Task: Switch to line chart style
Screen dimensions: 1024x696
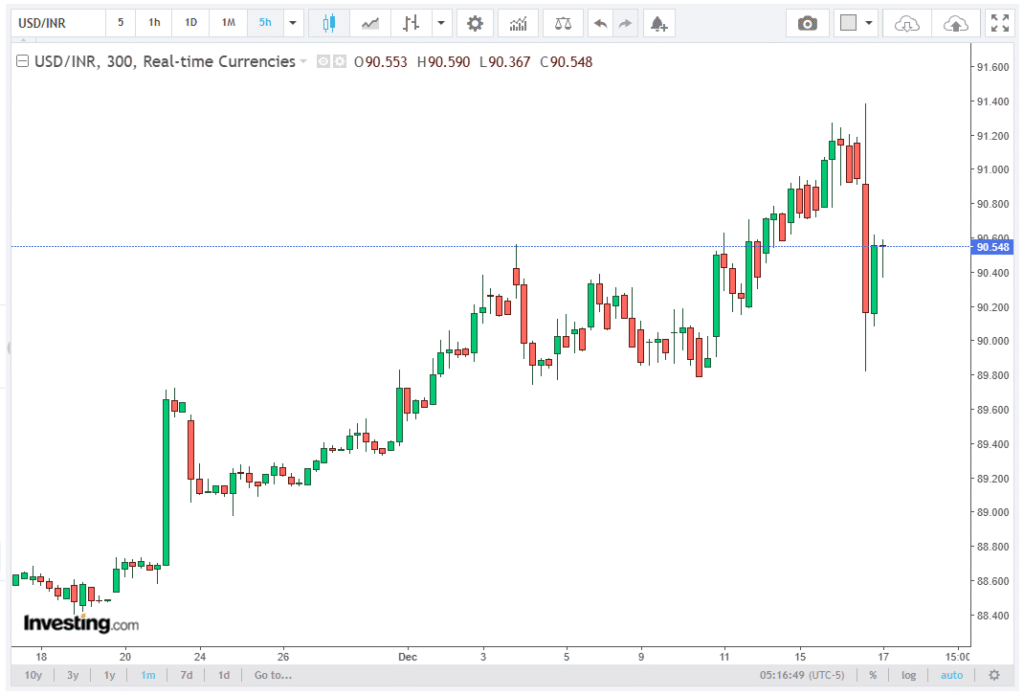Action: point(370,22)
